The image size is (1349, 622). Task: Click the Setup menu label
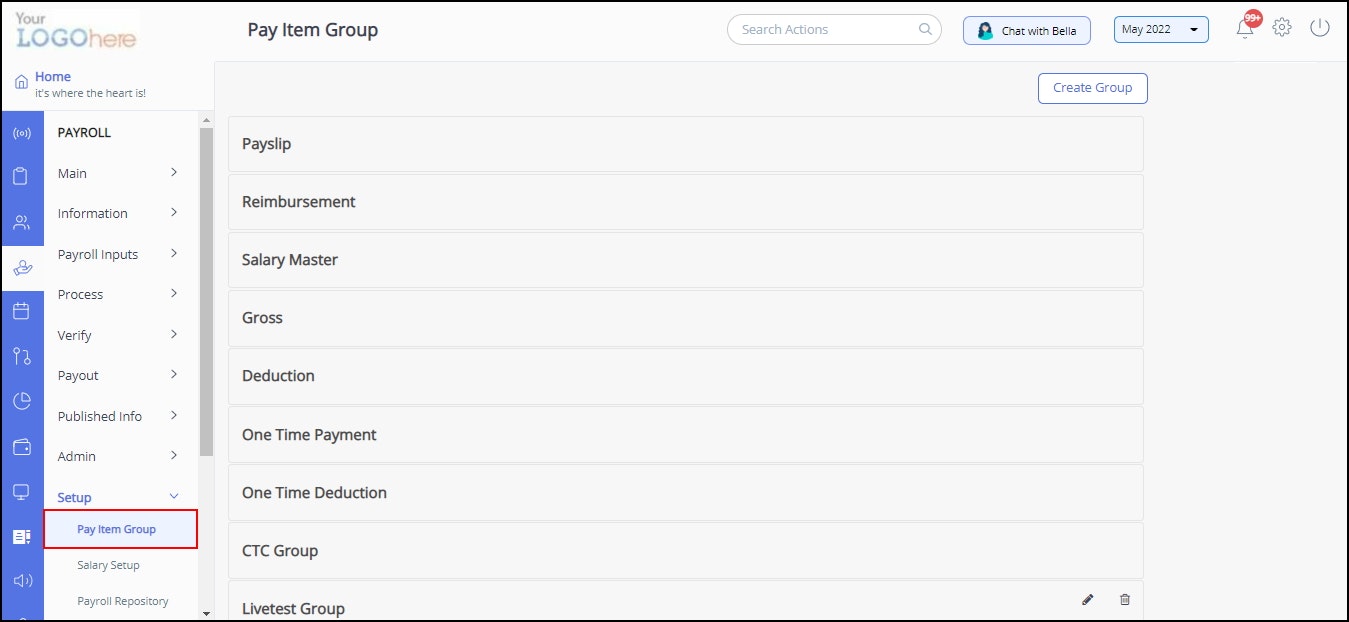point(74,497)
